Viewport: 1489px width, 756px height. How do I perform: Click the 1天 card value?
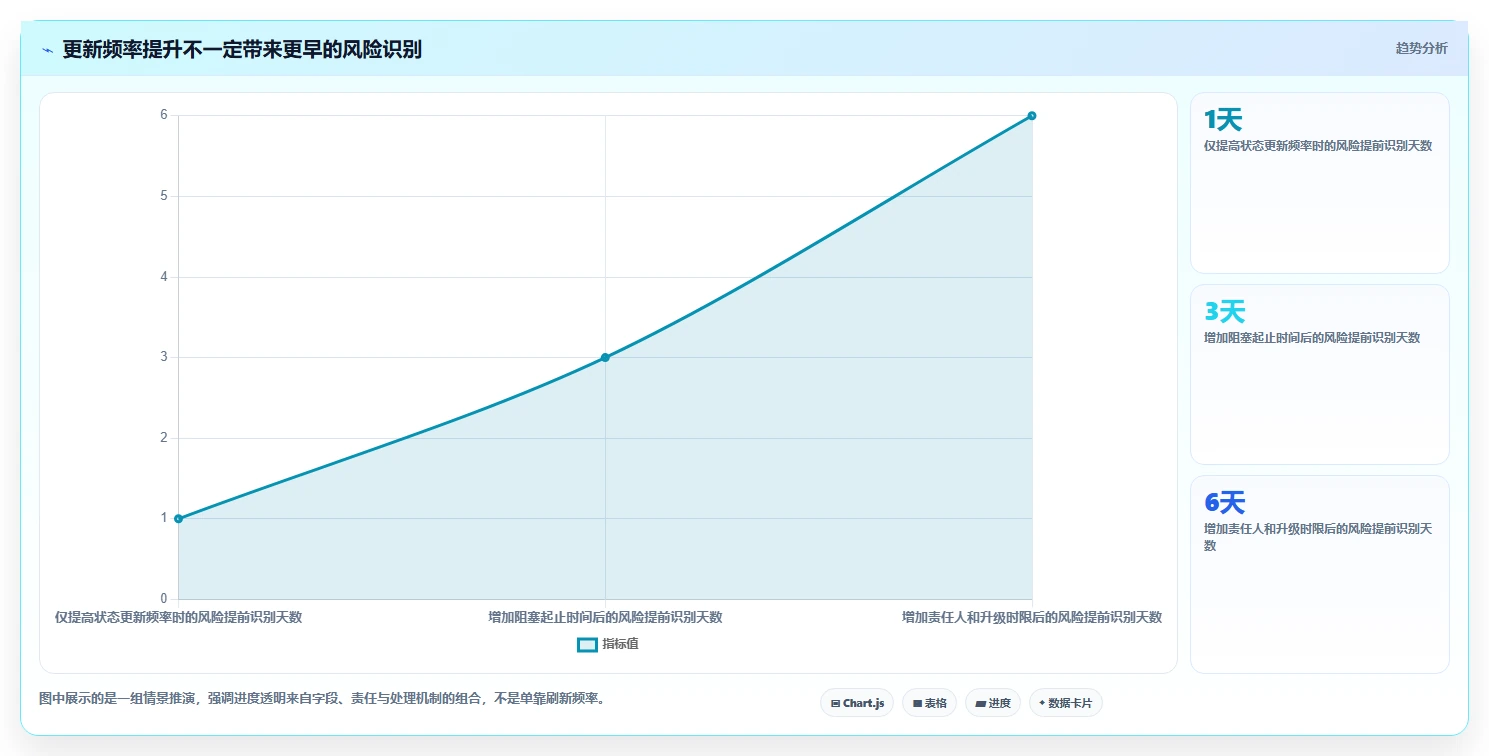click(1223, 120)
